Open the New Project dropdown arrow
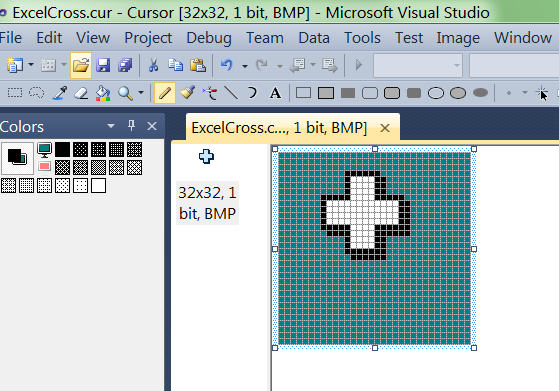559x391 pixels. (x=31, y=65)
